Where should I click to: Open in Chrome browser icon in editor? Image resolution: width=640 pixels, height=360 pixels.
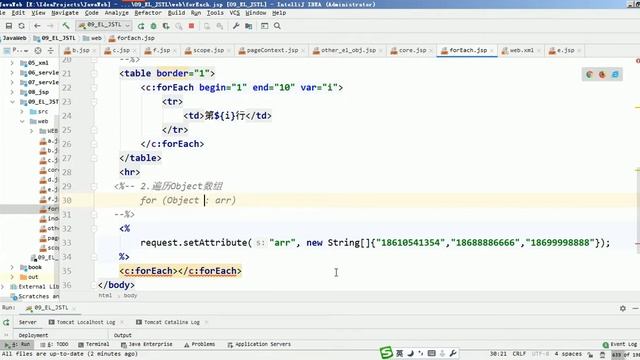point(589,74)
